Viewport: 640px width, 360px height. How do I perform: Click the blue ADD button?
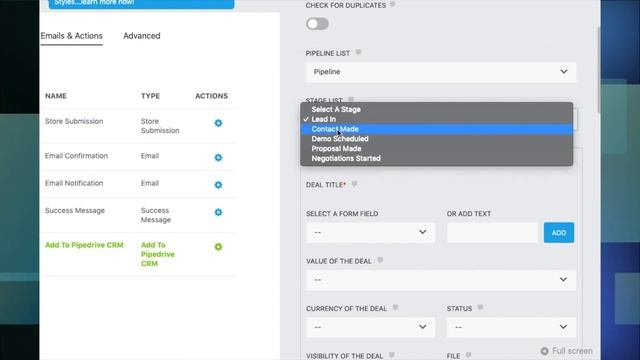coord(559,233)
